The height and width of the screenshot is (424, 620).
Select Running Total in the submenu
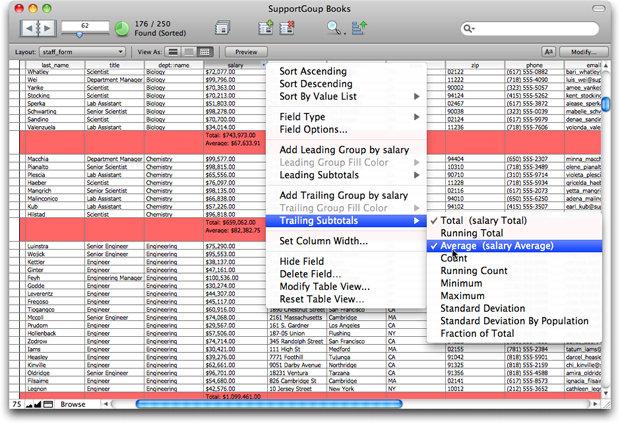514,233
